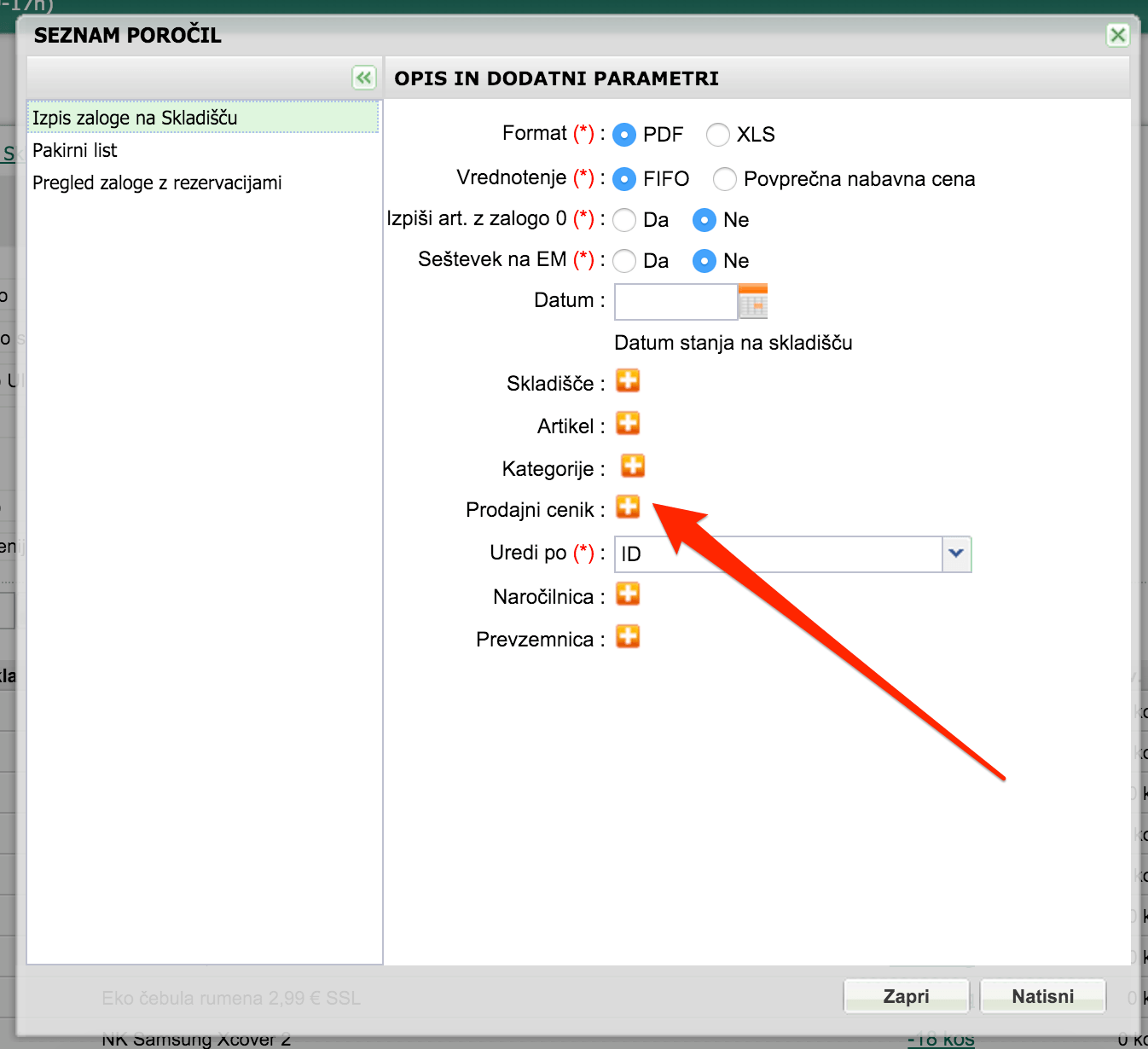
Task: Add an Artikel filter with plus icon
Action: tap(628, 423)
